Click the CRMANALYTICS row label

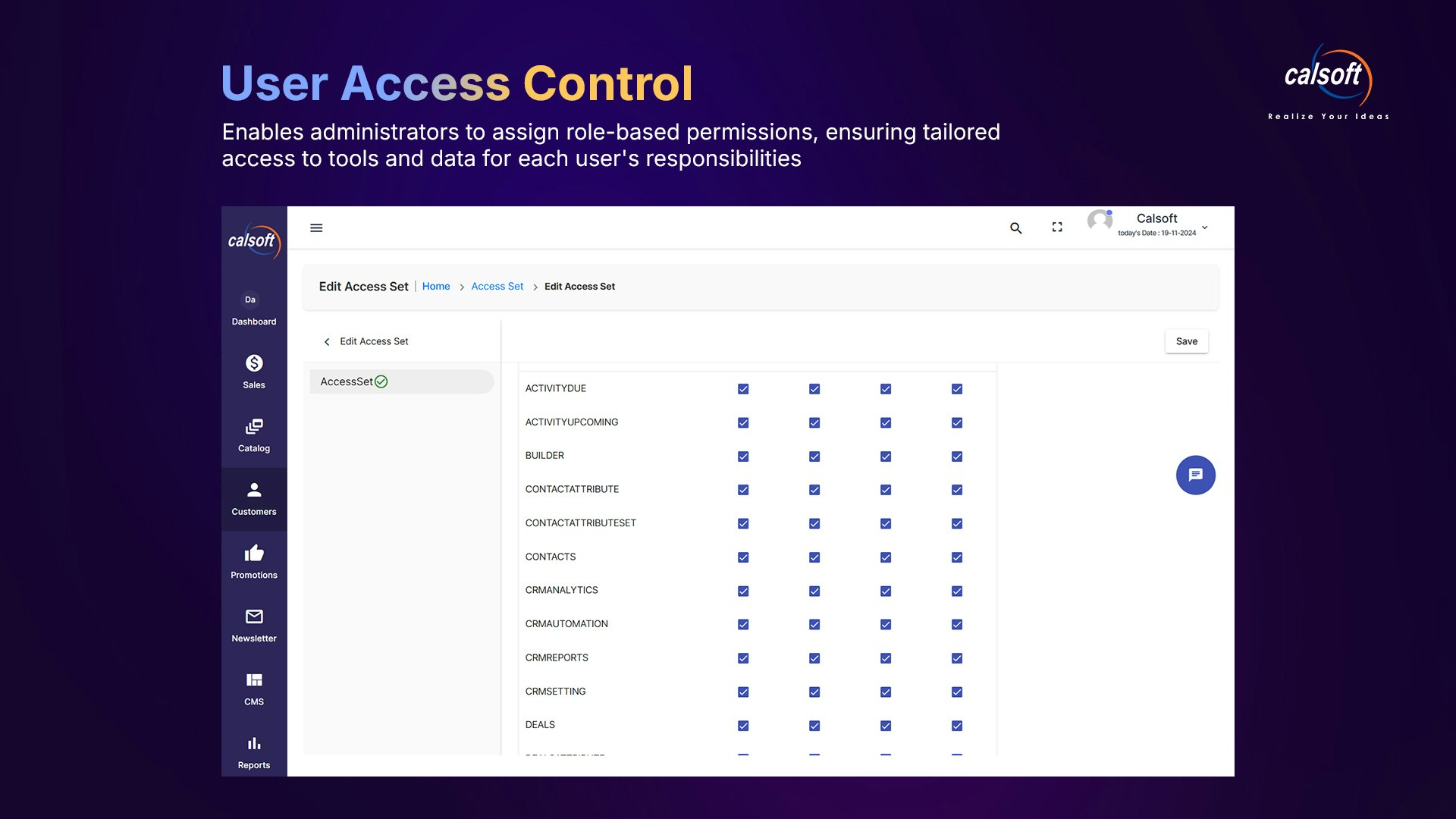(x=562, y=590)
